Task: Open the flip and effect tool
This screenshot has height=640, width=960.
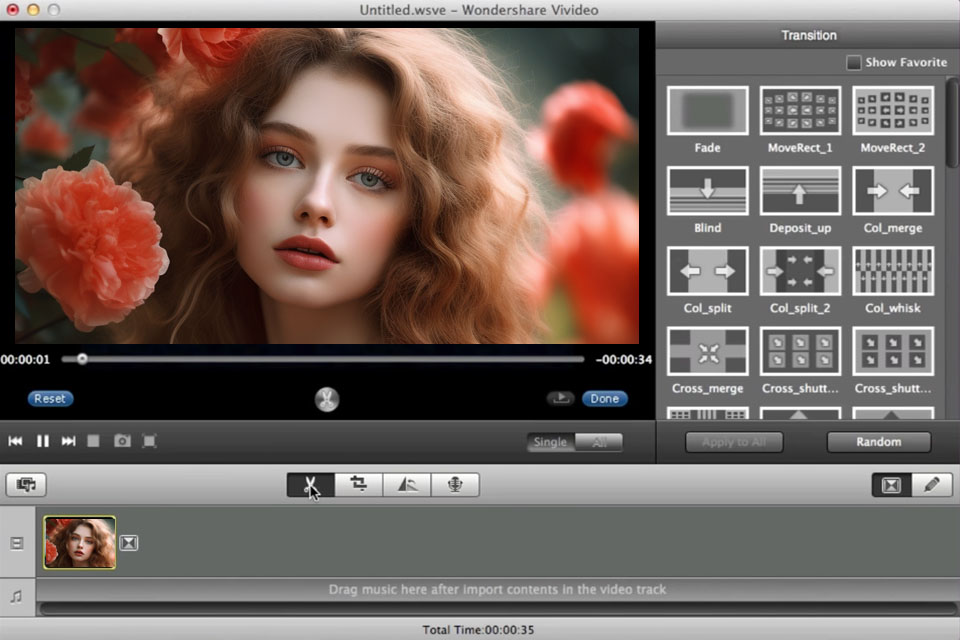Action: pyautogui.click(x=407, y=484)
